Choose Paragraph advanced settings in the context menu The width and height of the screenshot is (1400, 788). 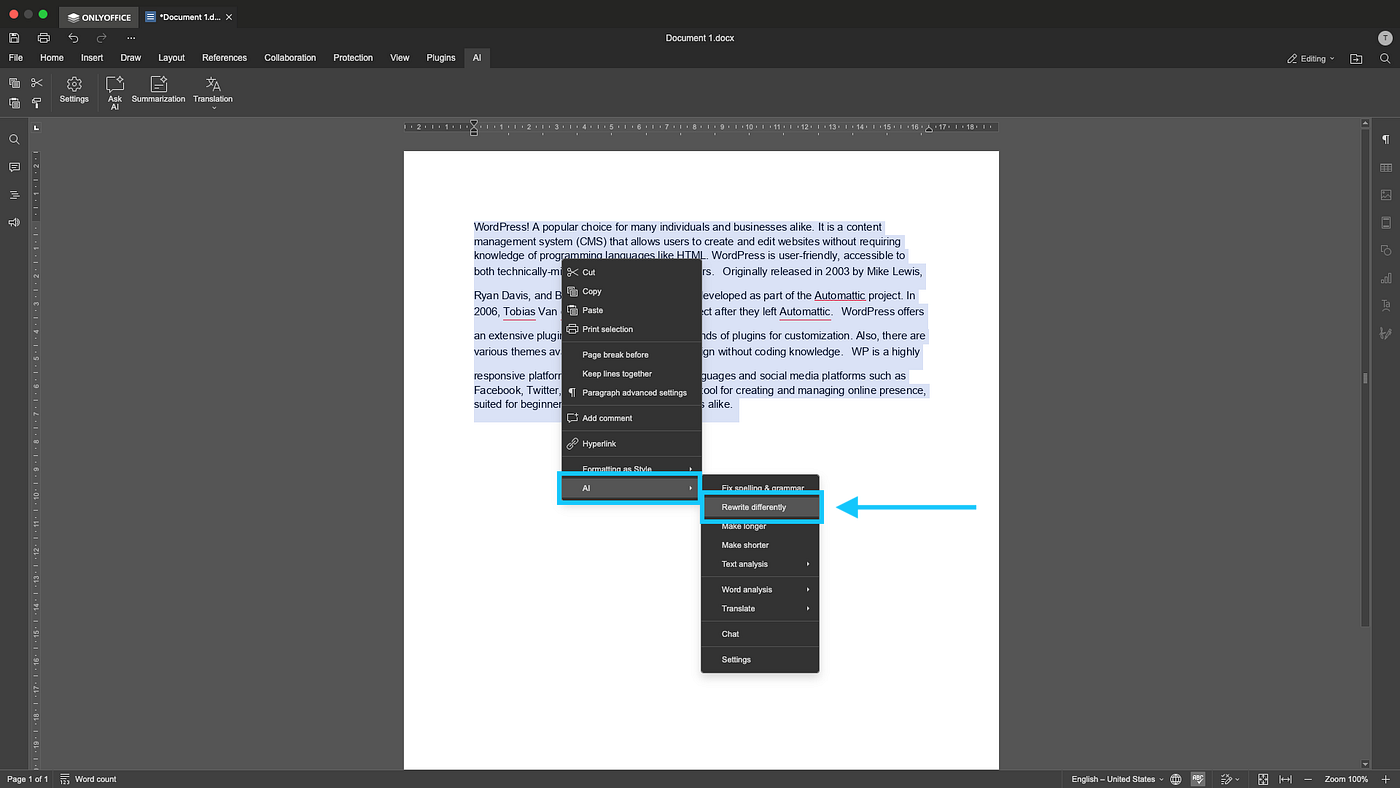pos(631,393)
